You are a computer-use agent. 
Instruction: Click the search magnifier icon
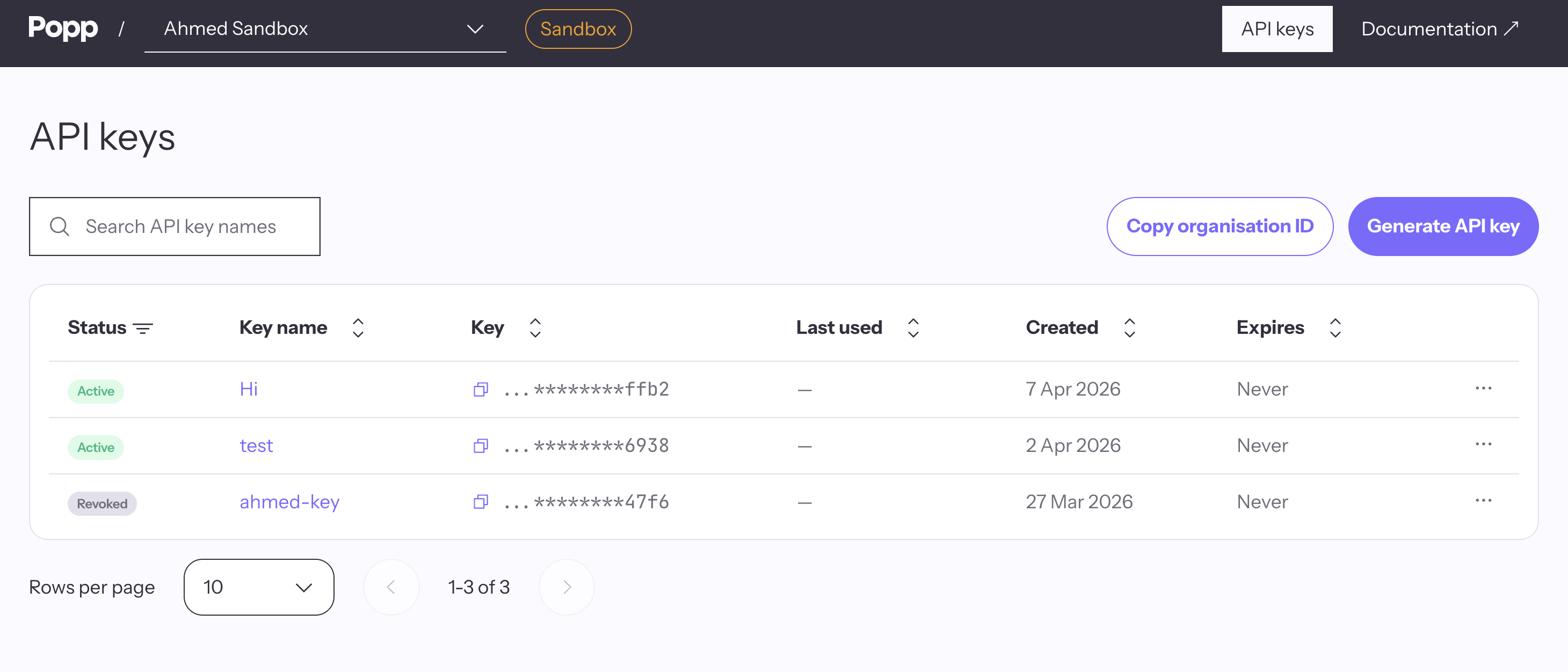[x=60, y=226]
